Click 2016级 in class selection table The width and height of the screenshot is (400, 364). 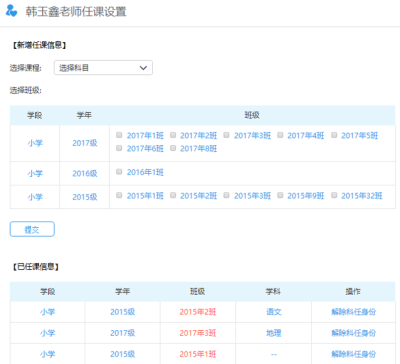[85, 174]
